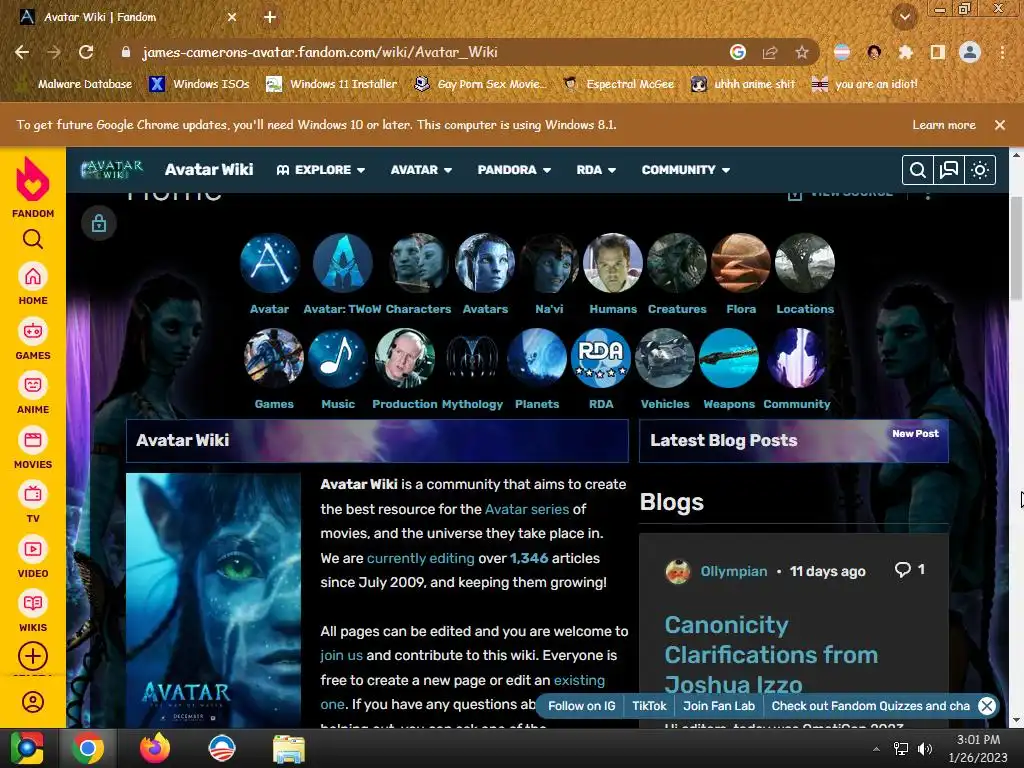Open Ollympian's user profile link
Screen dimensions: 1024x768
[x=733, y=571]
